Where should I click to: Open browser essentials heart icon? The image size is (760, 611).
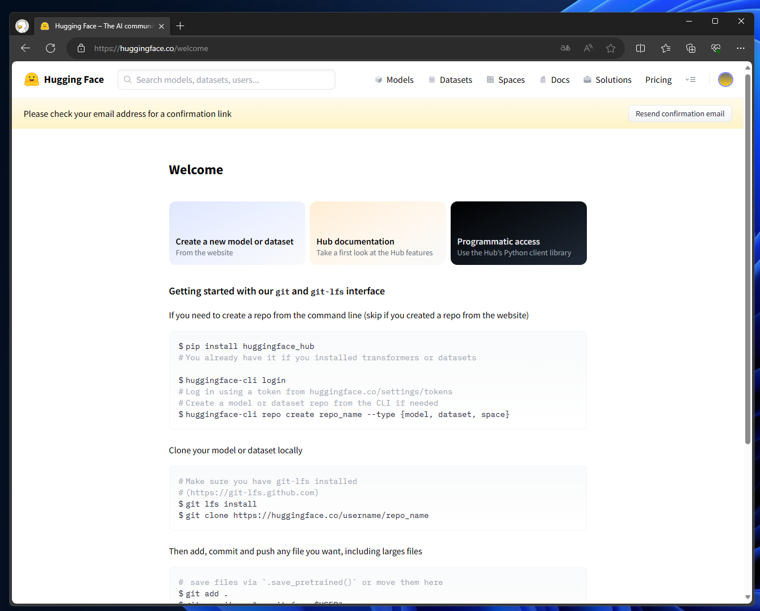pos(716,48)
